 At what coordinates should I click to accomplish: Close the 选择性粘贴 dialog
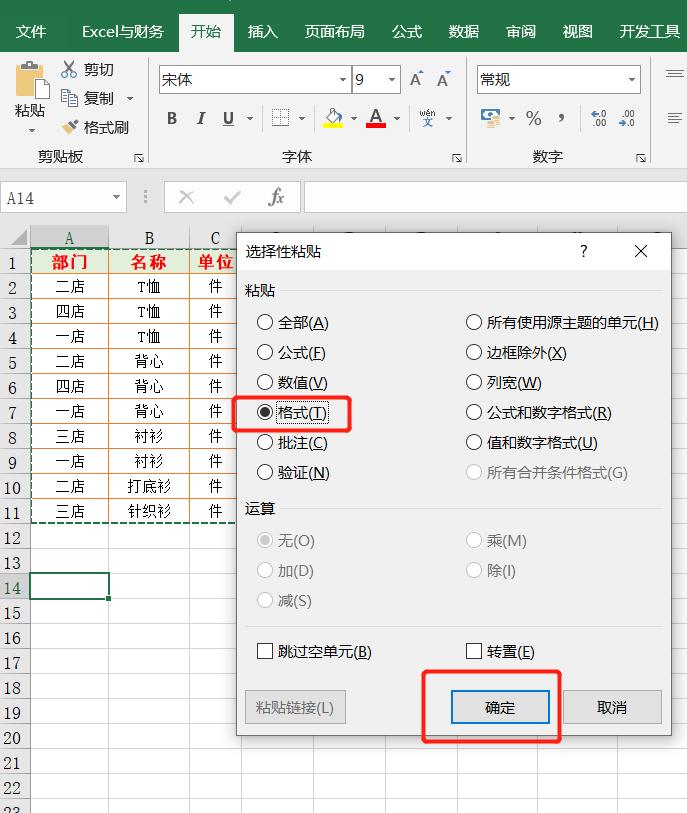click(641, 251)
